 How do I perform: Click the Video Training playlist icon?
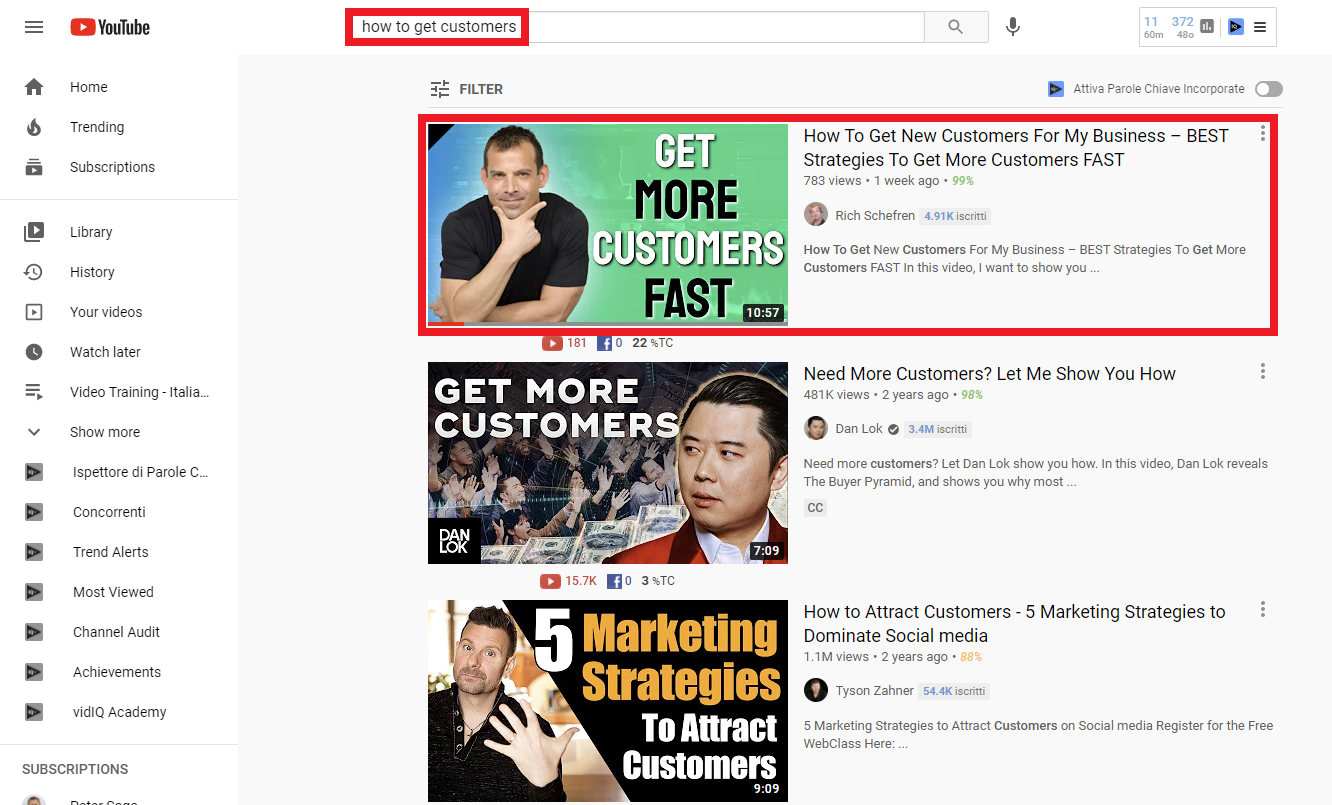[x=34, y=392]
